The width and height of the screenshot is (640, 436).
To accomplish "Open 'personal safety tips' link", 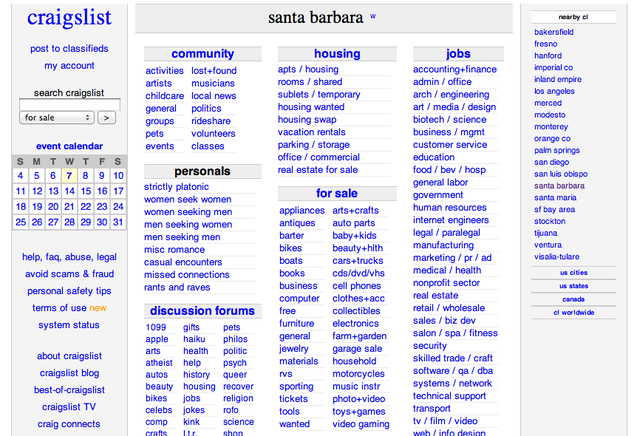I will 69,291.
